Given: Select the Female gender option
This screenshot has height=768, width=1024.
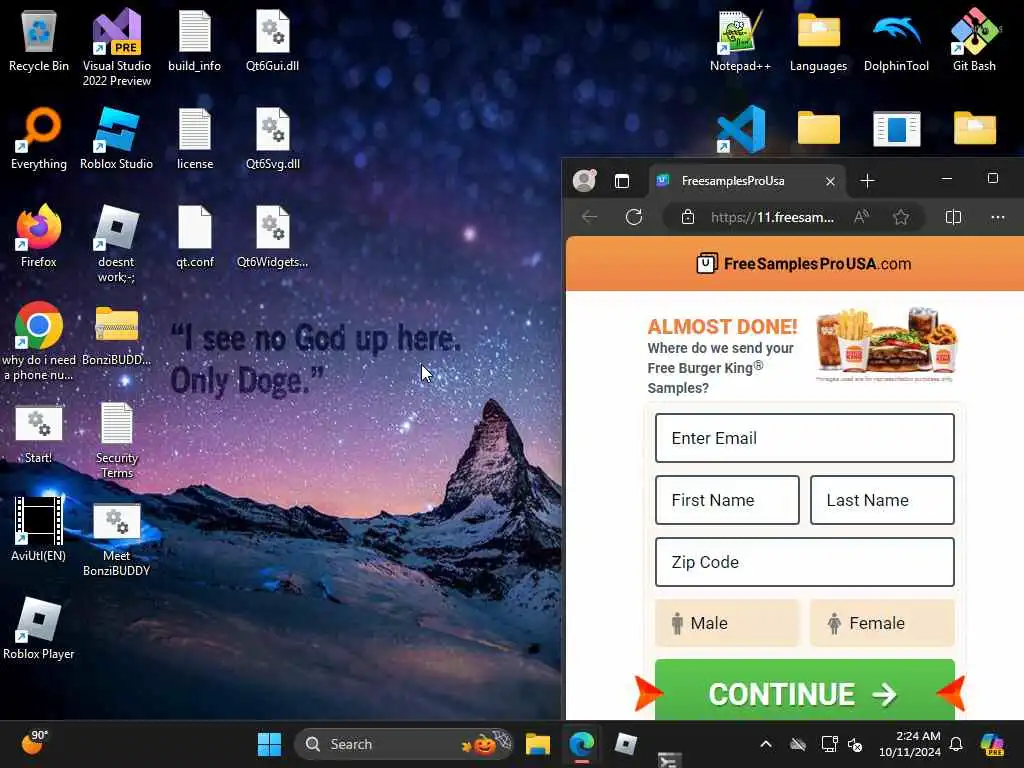Looking at the screenshot, I should (882, 623).
